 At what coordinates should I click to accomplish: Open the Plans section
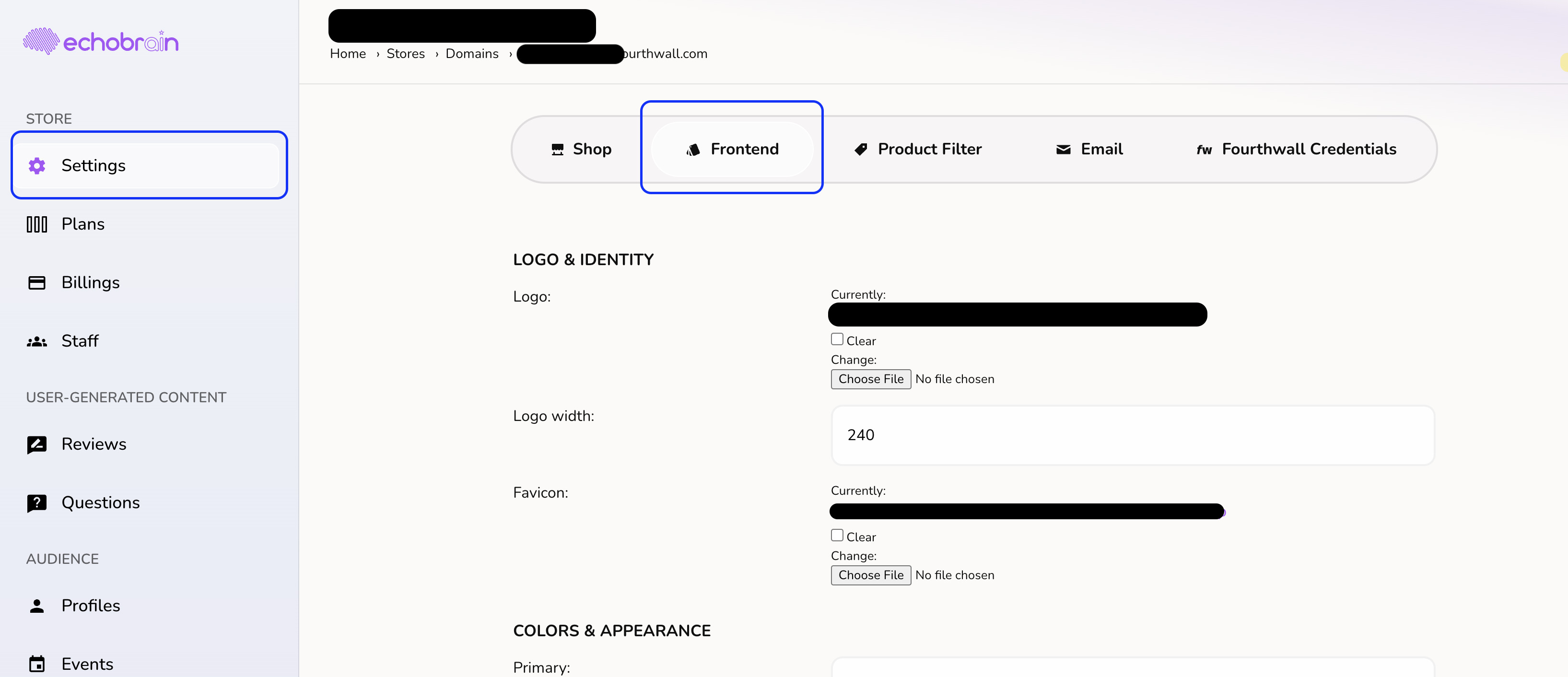[83, 223]
